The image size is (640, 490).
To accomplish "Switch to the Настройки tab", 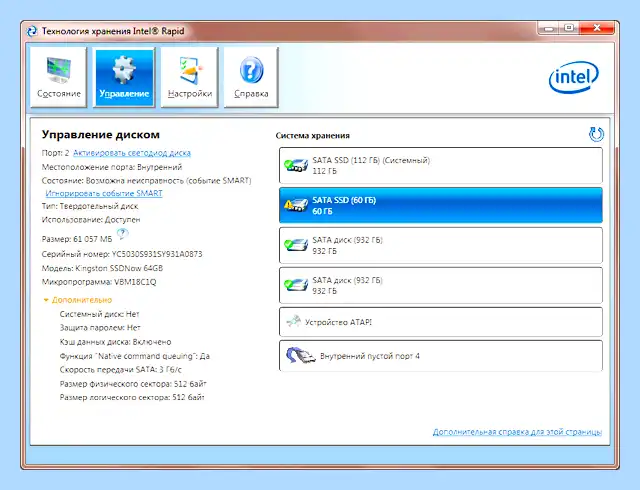I will click(x=190, y=77).
